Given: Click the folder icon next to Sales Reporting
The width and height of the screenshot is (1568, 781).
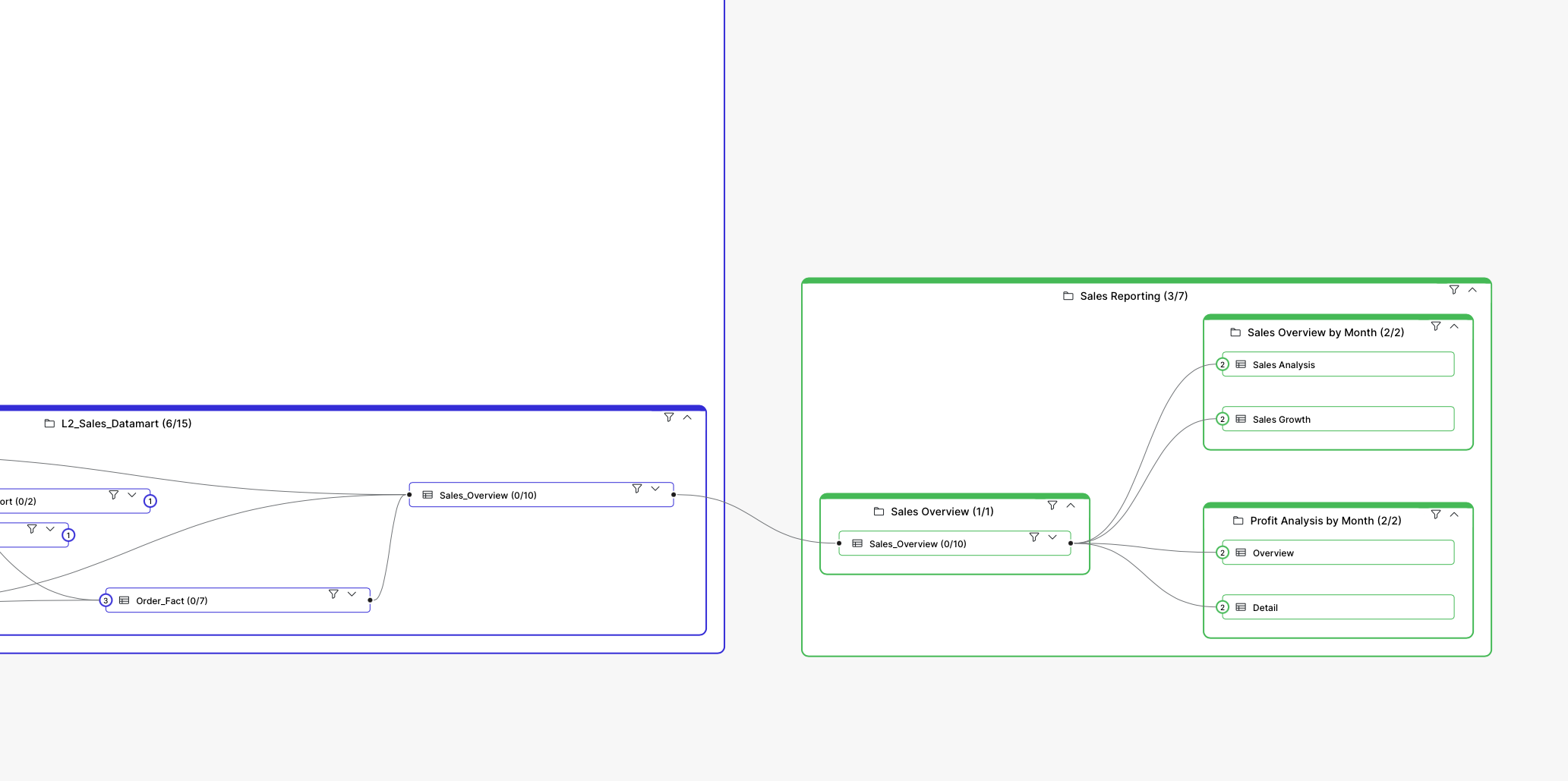Looking at the screenshot, I should pos(1067,296).
